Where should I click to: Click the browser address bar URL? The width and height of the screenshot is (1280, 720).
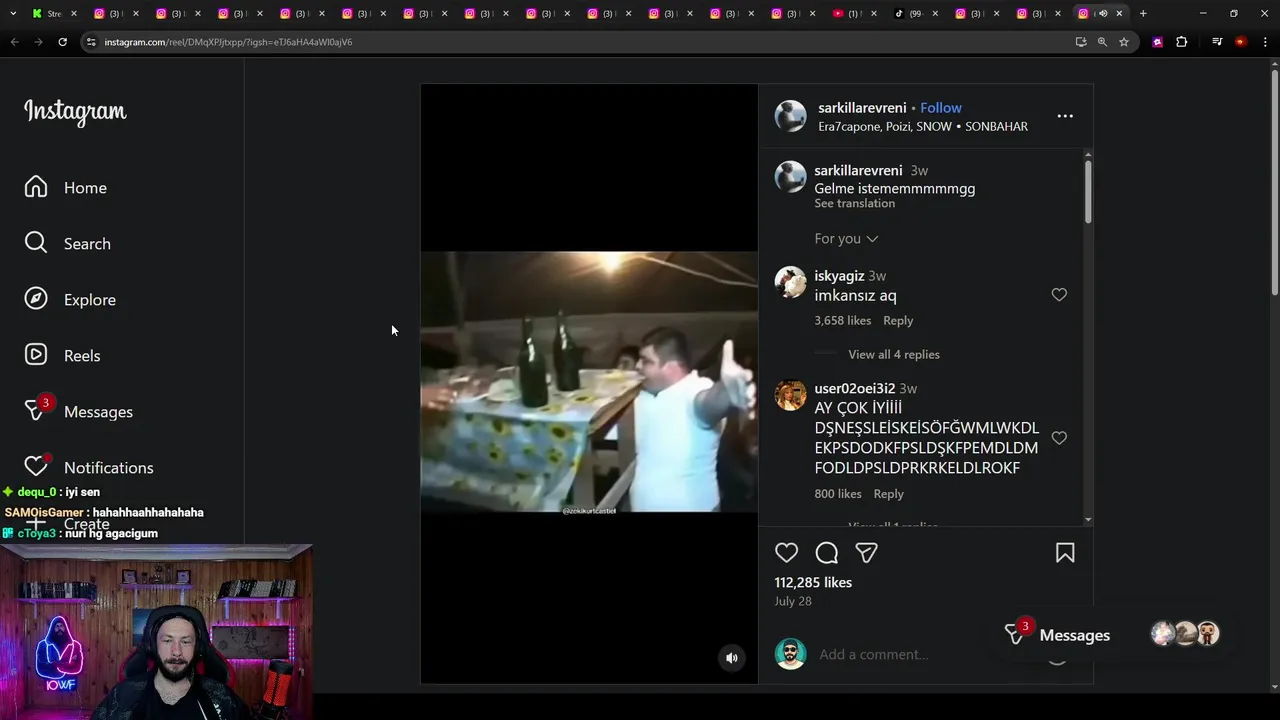[x=228, y=42]
